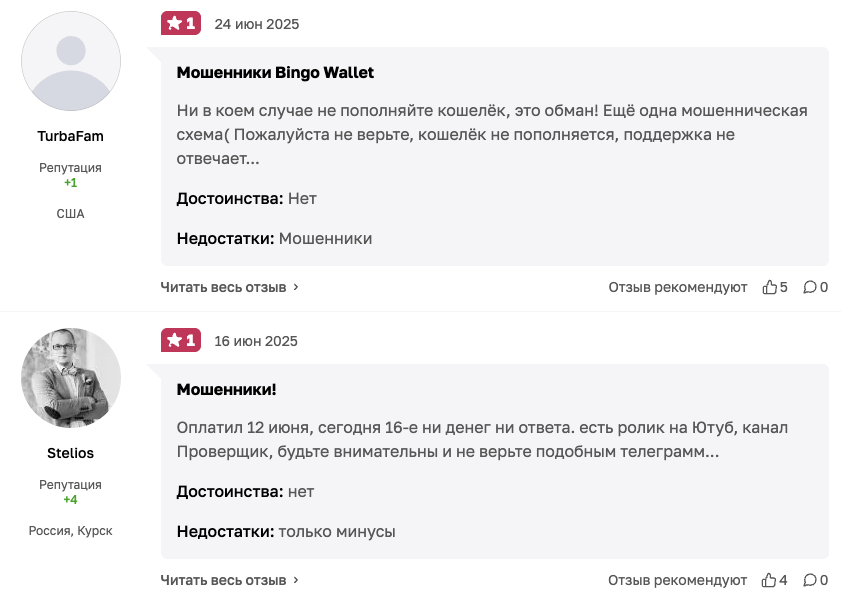Viewport: 841px width, 601px height.
Task: Open the TurbaFam username profile link
Action: tap(71, 136)
